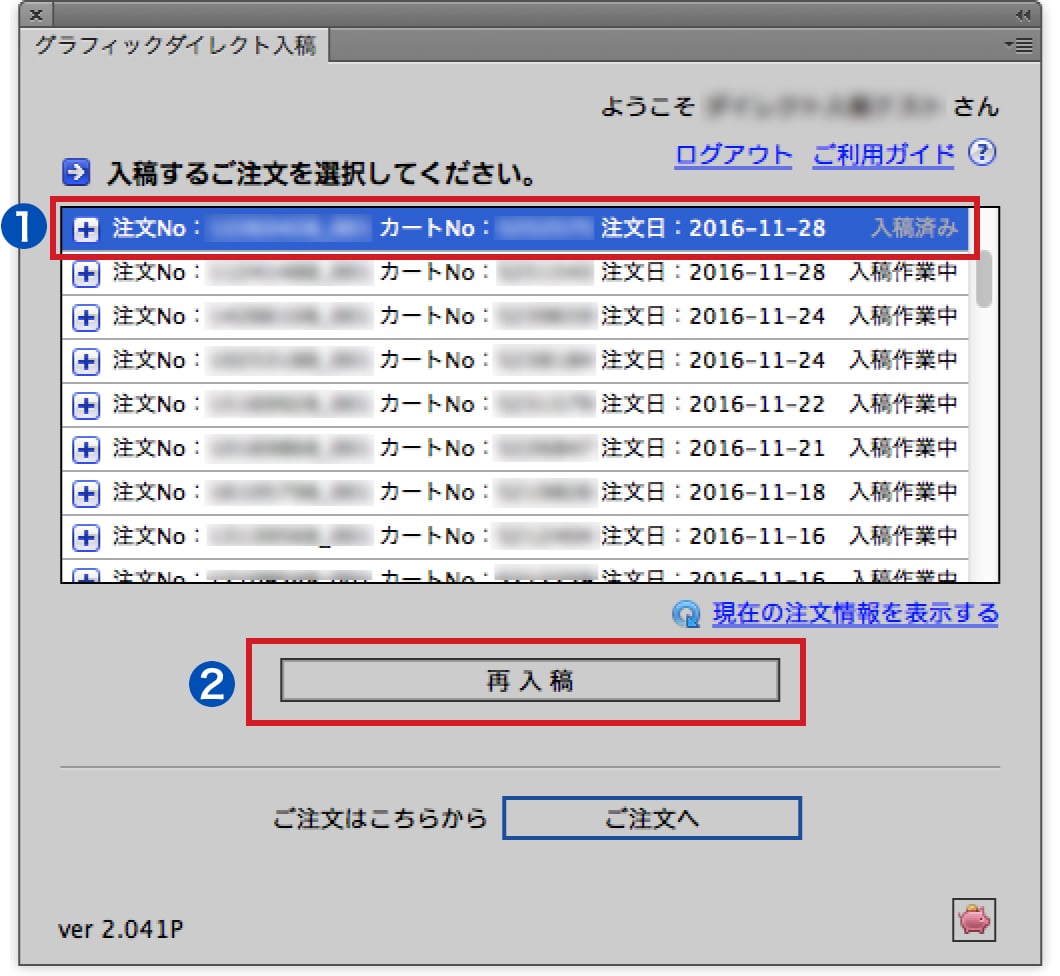Collapse panel with the double-arrow icon
The width and height of the screenshot is (1060, 976).
tap(1021, 14)
